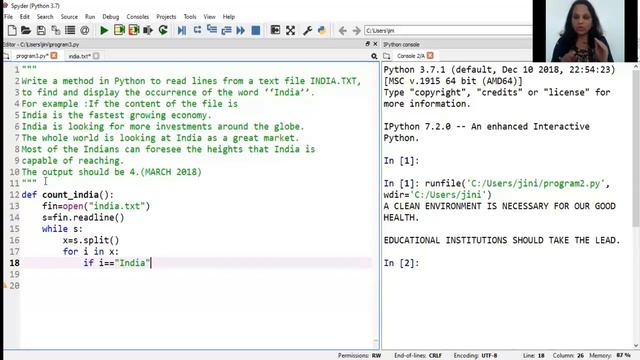640x360 pixels.
Task: Open the Run menu
Action: click(x=90, y=17)
